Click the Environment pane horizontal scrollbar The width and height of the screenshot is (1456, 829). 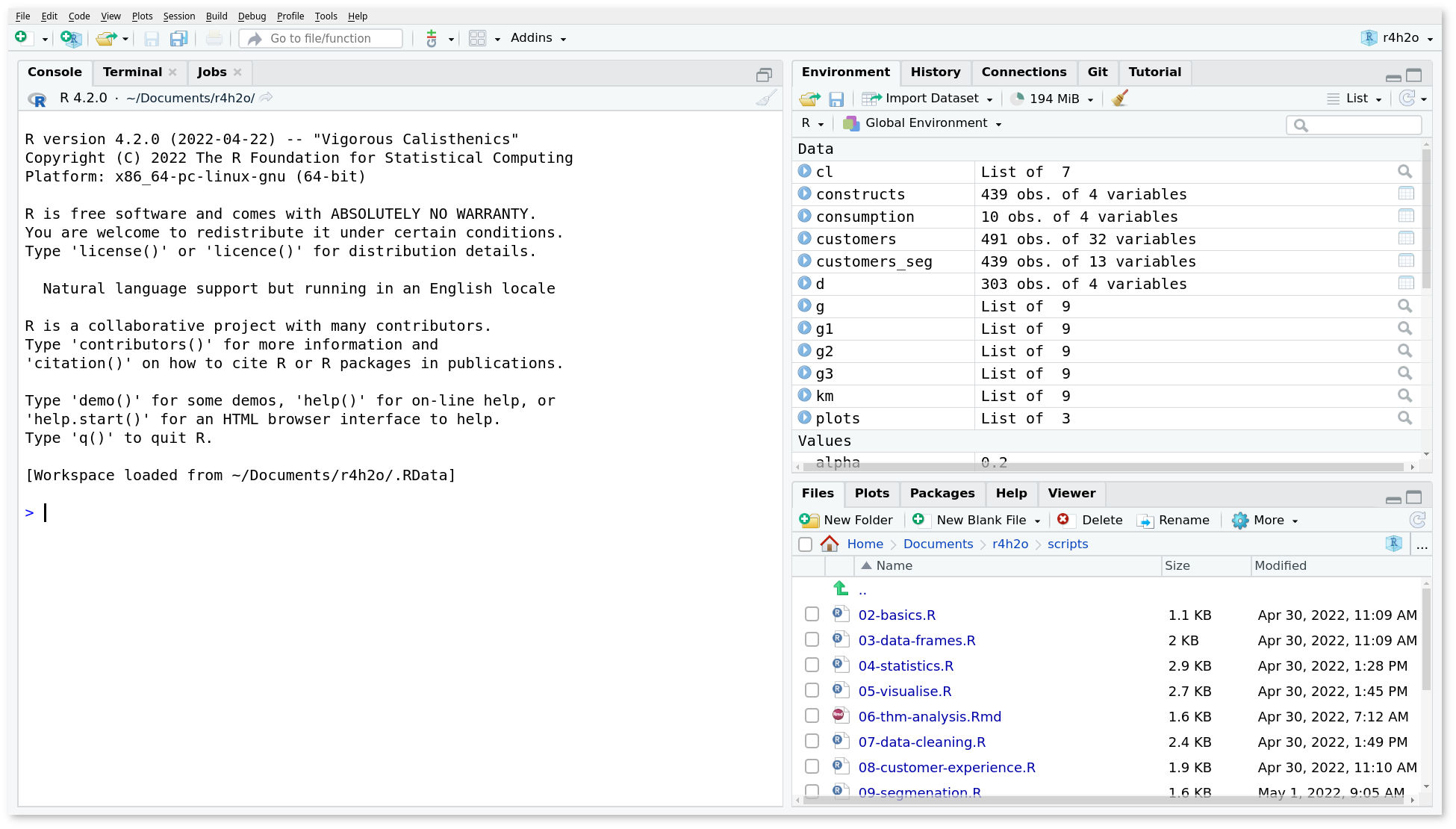click(1104, 467)
